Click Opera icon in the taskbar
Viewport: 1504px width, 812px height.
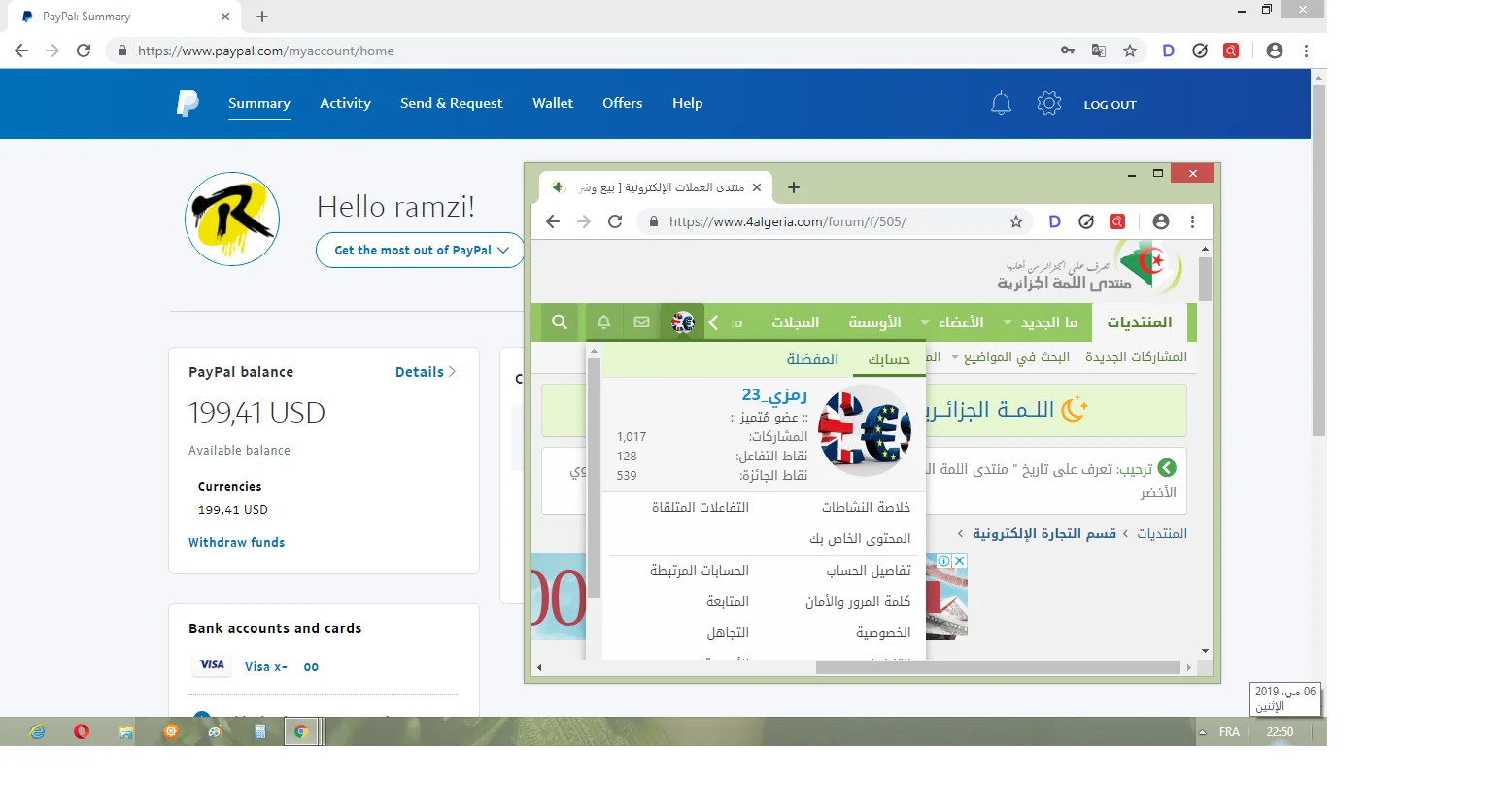pos(82,731)
